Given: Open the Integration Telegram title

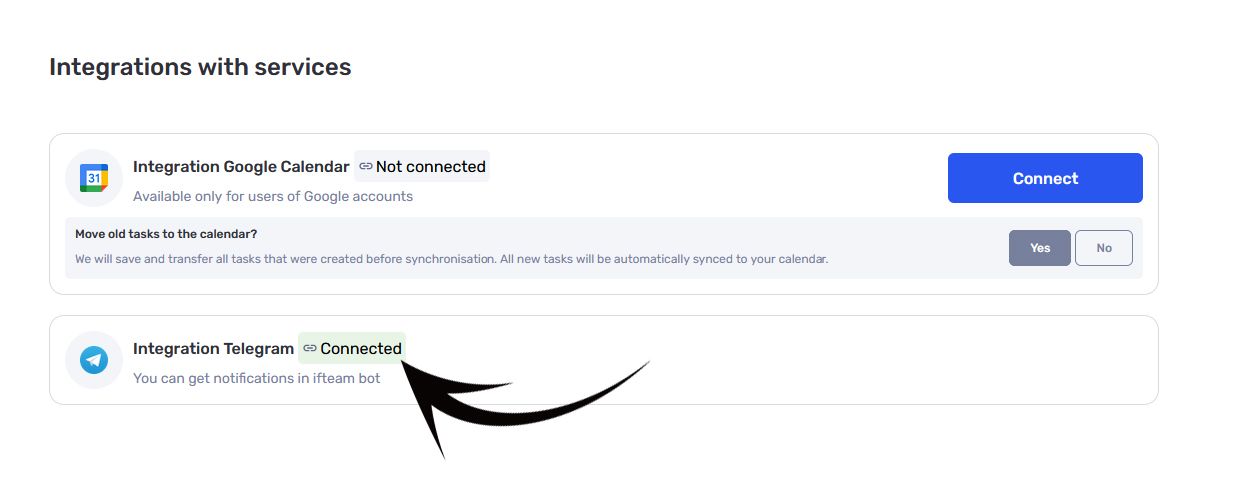Looking at the screenshot, I should coord(213,349).
